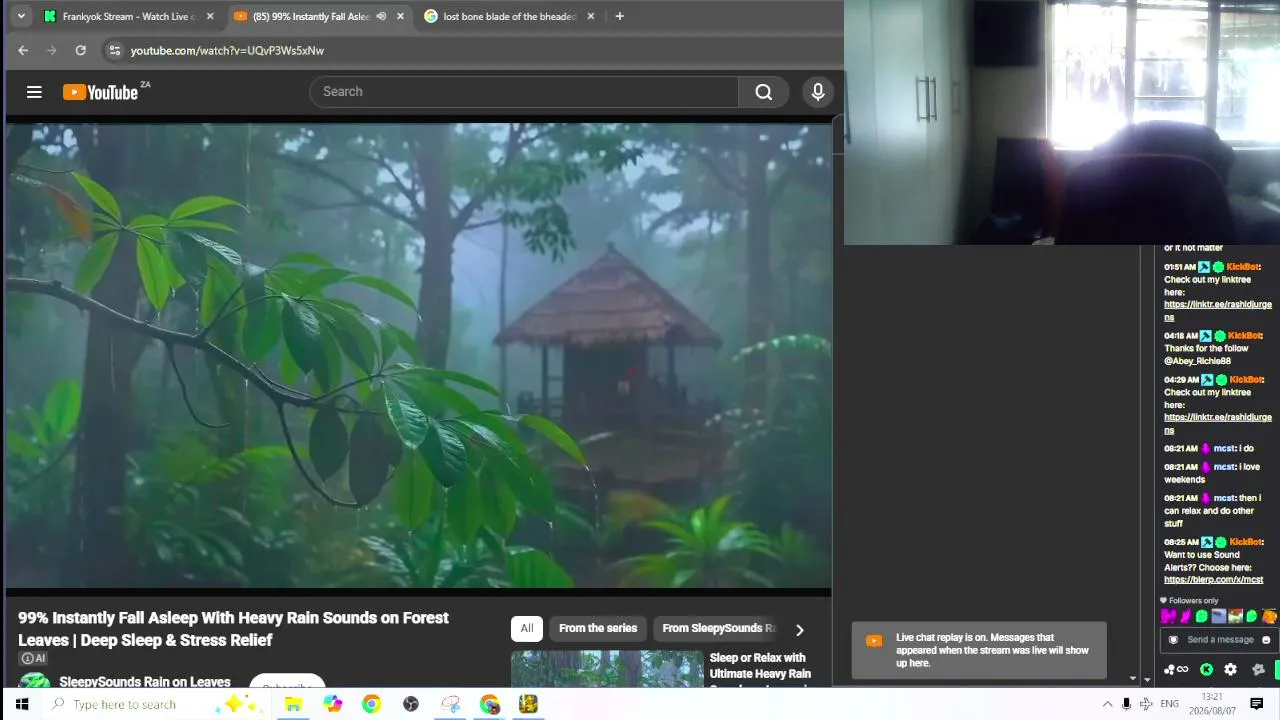This screenshot has width=1280, height=720.
Task: Open the clock and date flyout
Action: (x=1212, y=703)
